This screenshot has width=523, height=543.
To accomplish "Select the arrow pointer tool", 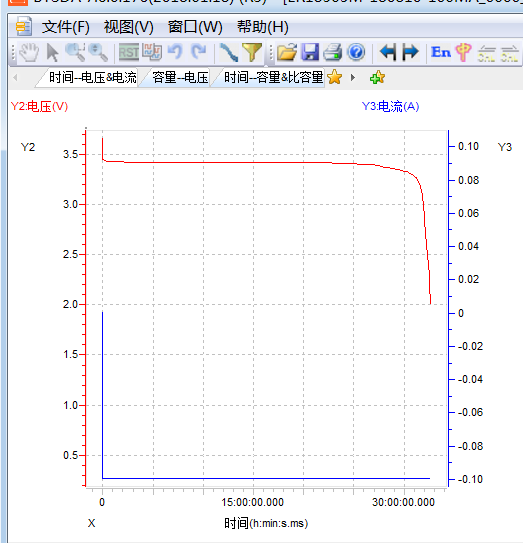I will pos(52,53).
